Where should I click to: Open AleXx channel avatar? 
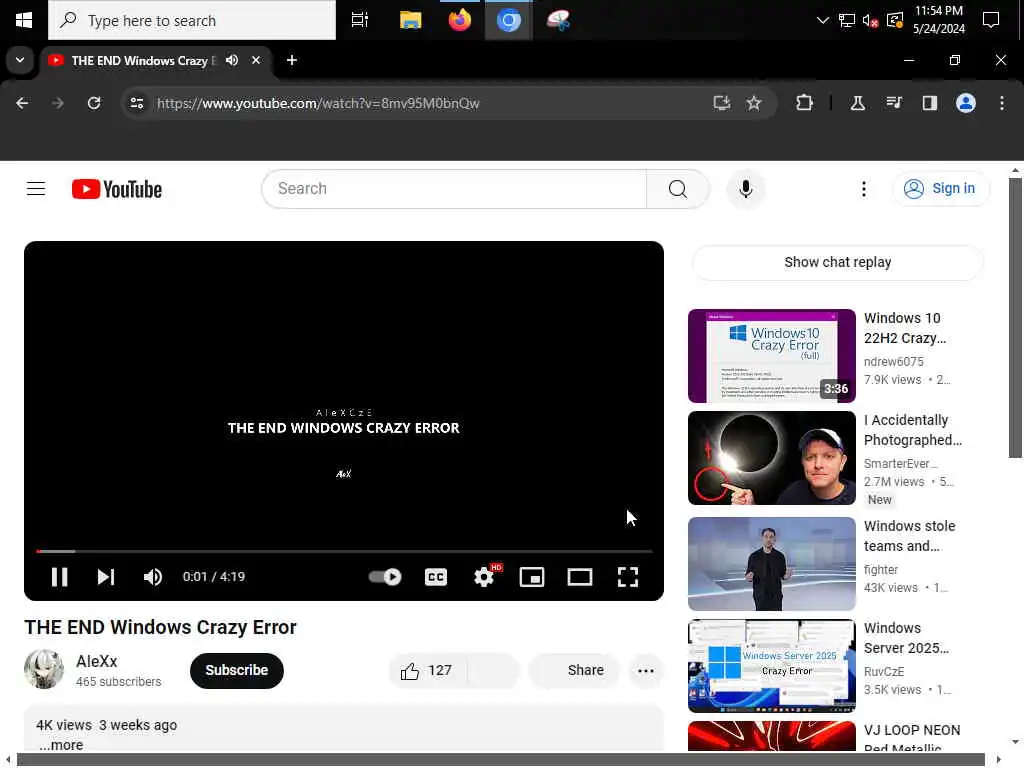(x=44, y=669)
